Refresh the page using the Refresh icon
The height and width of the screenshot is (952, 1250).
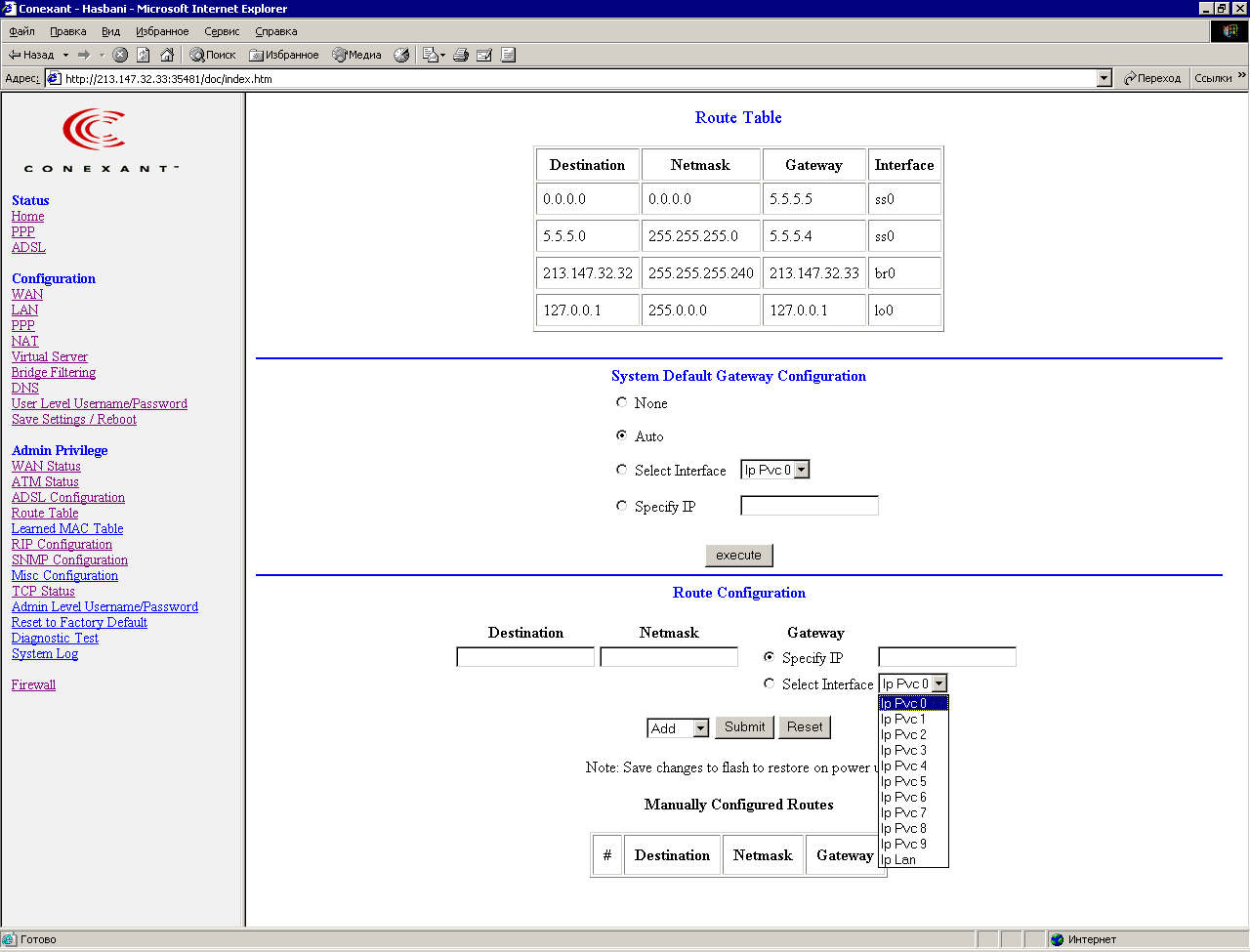coord(144,55)
